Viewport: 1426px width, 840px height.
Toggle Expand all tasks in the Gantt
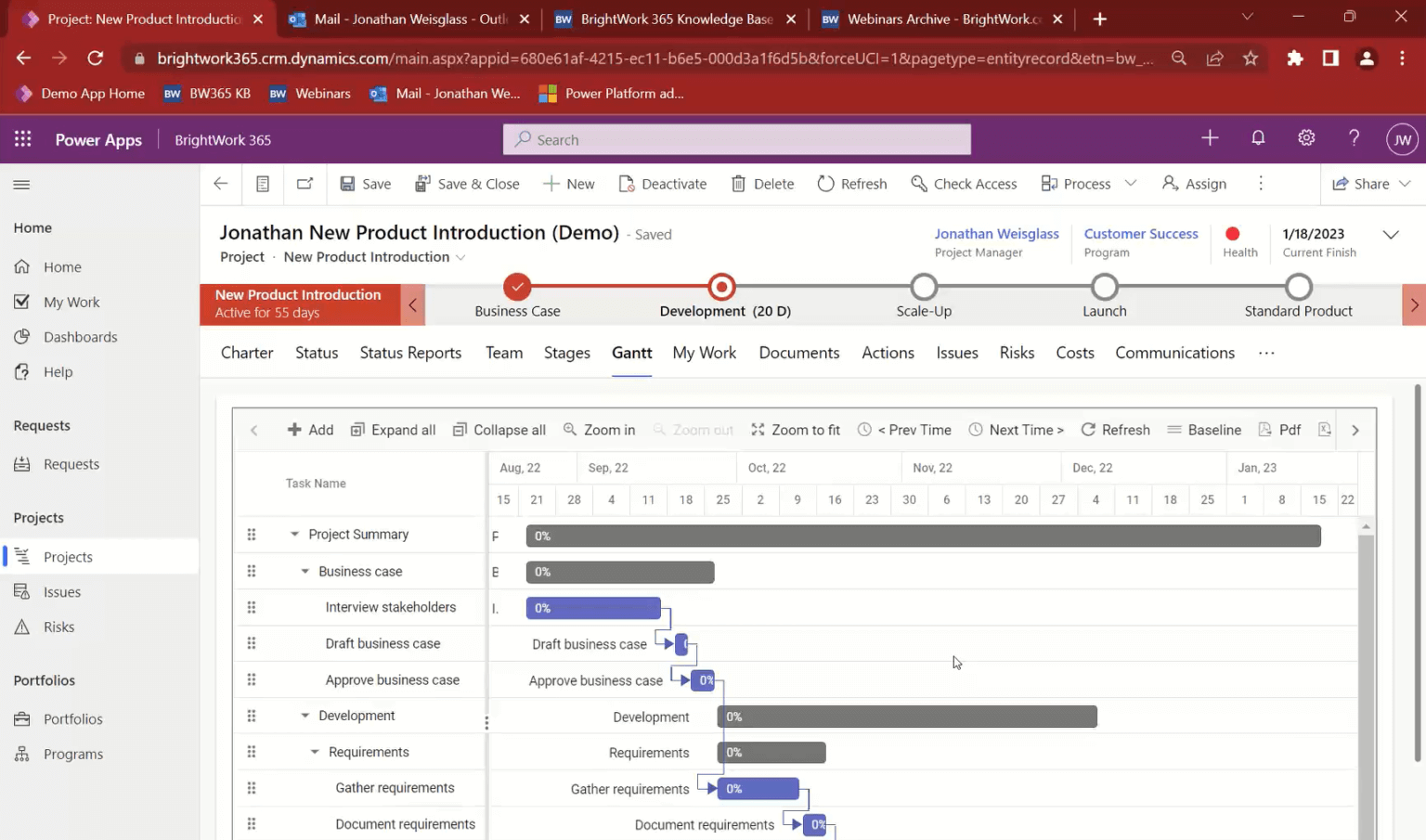click(x=393, y=430)
